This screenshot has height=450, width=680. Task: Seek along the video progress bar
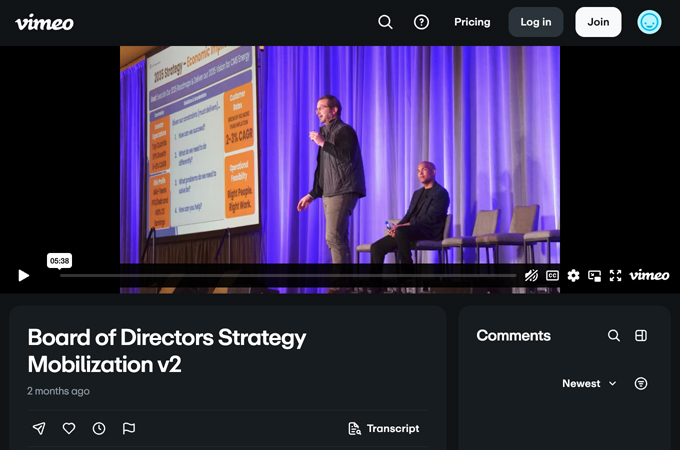click(x=288, y=275)
